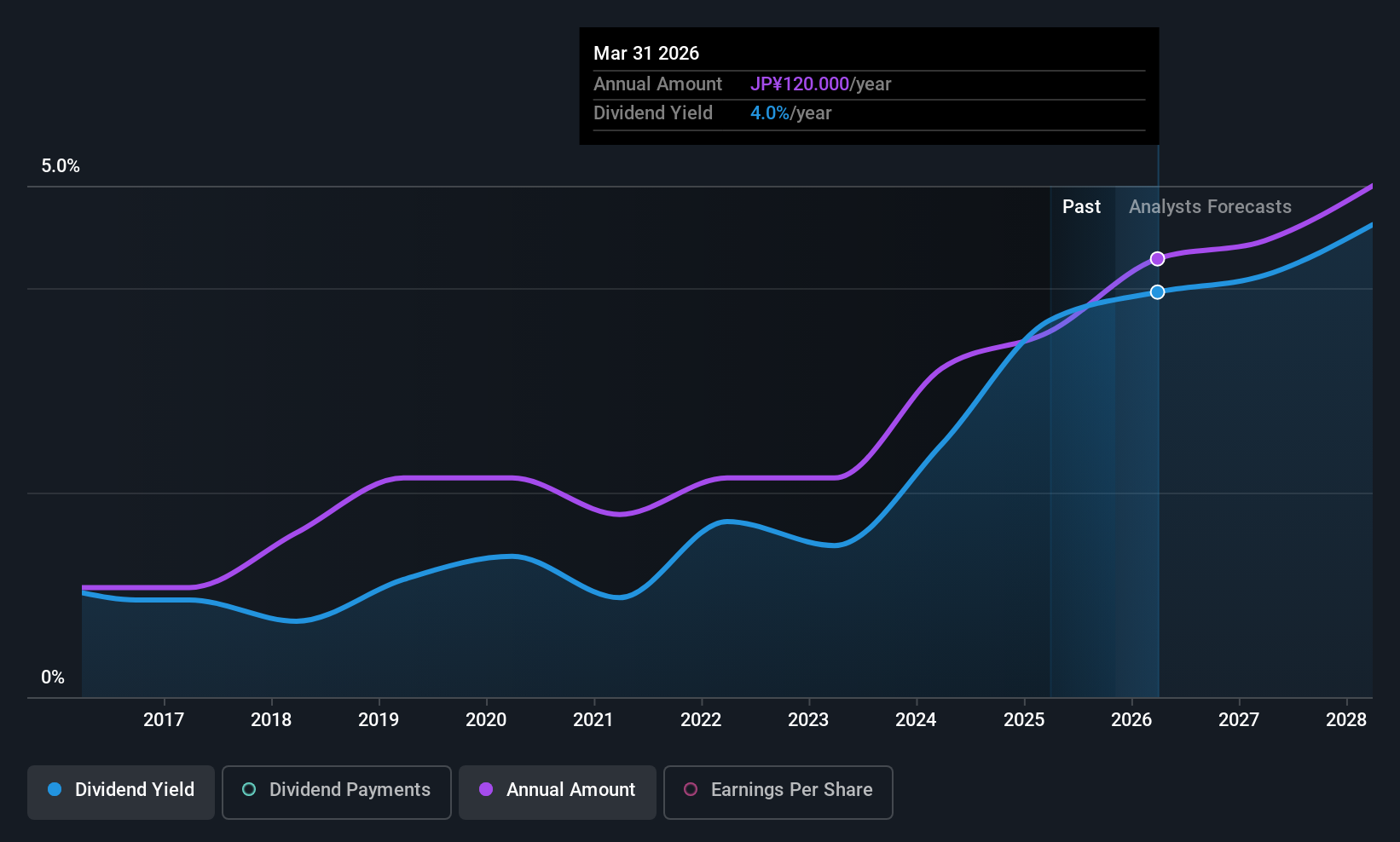Select the blue Dividend Yield data point

[1157, 292]
